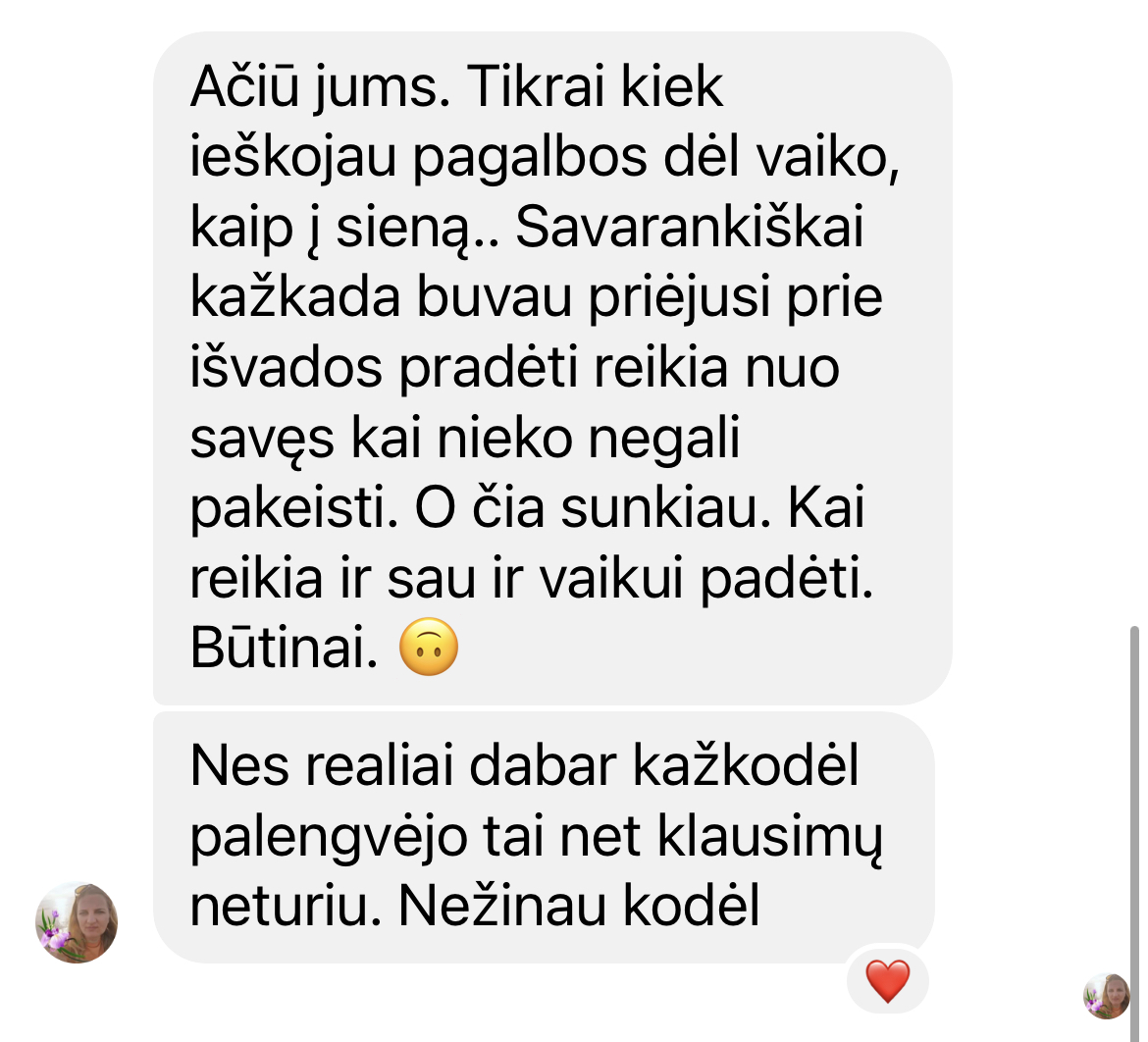Click the word 'kažkodėl' in second message

[745, 766]
